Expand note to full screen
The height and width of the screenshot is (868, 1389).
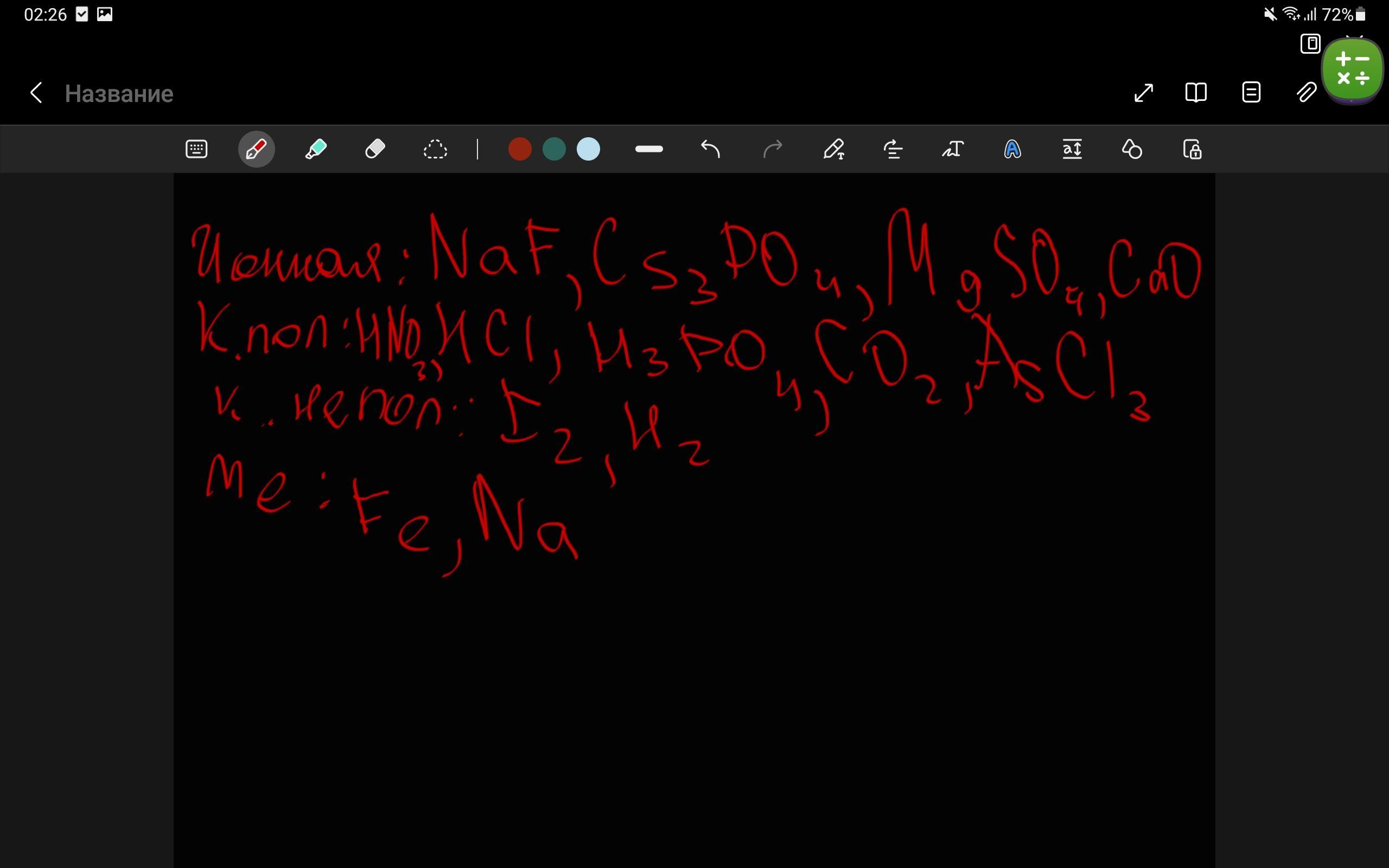click(1144, 92)
